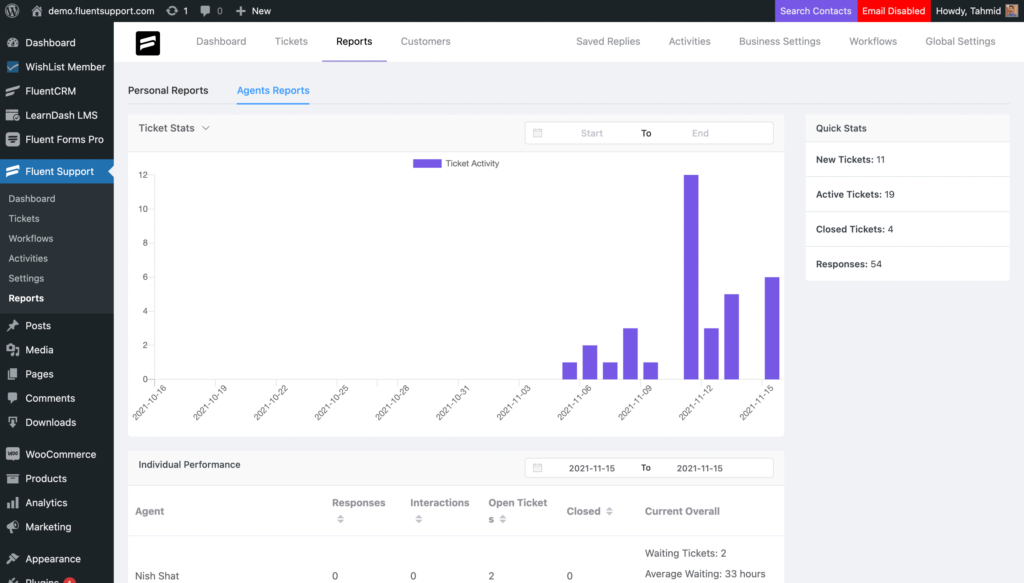The image size is (1024, 583).
Task: Click the Media sidebar icon
Action: (x=12, y=349)
